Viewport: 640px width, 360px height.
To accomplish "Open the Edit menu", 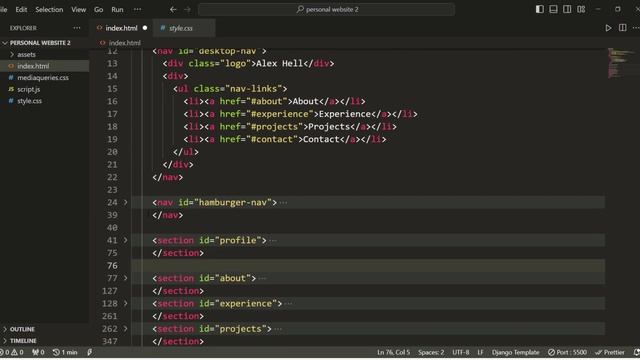I will pyautogui.click(x=21, y=9).
